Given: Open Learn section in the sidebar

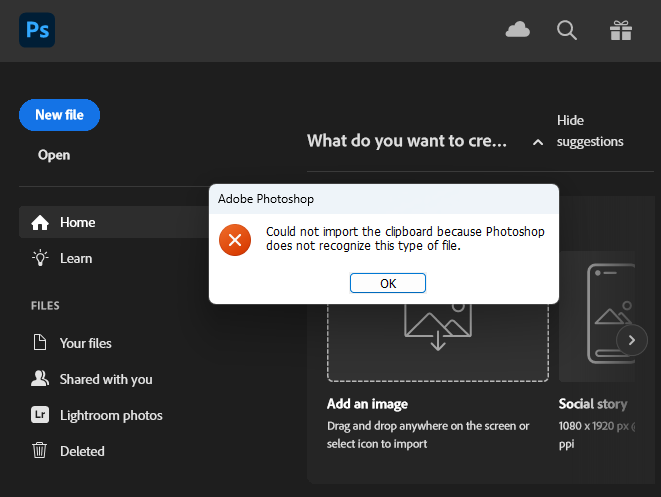Looking at the screenshot, I should (x=76, y=258).
